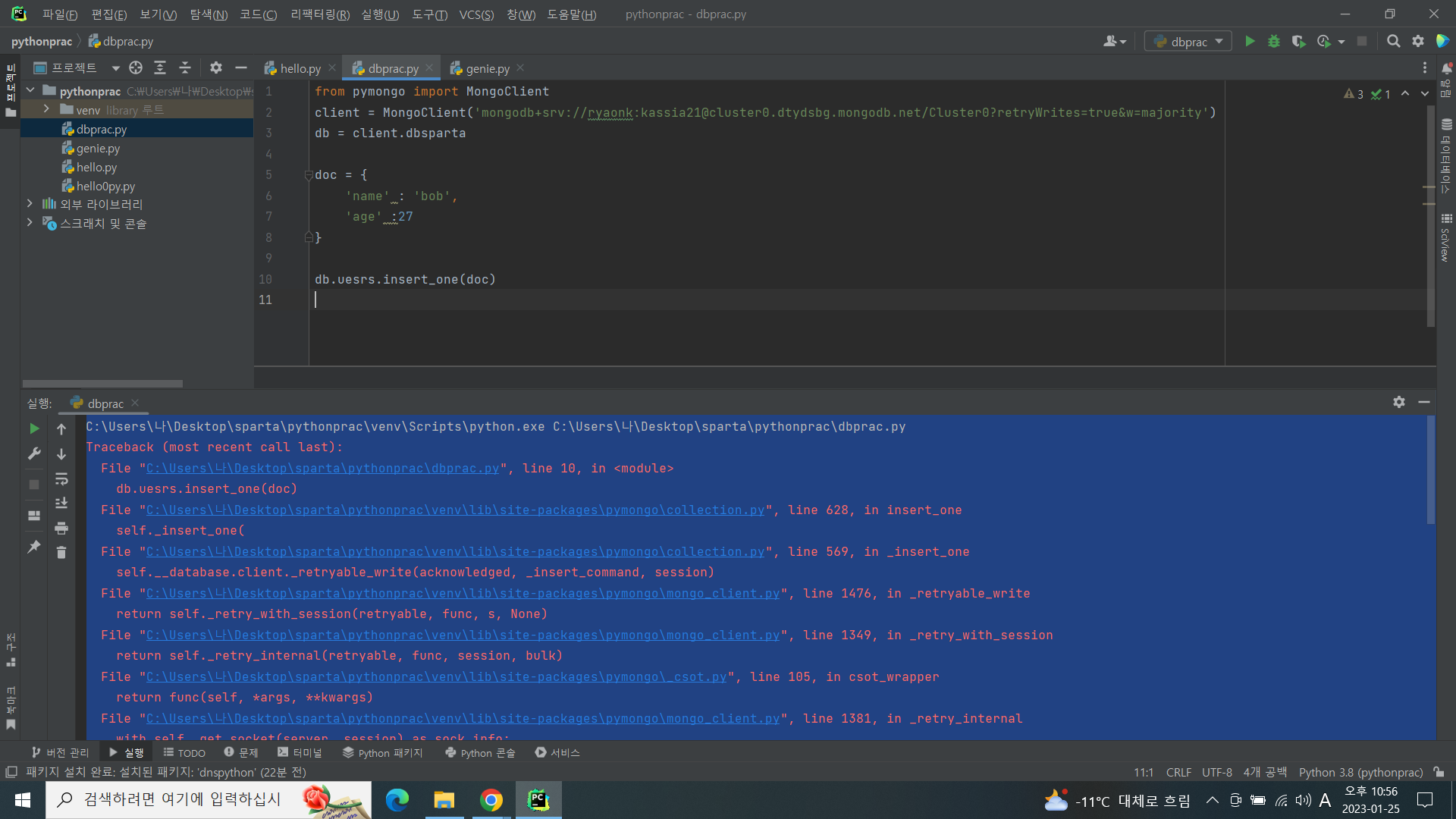Viewport: 1456px width, 819px height.
Task: Open _csot.py link in traceback
Action: (436, 677)
